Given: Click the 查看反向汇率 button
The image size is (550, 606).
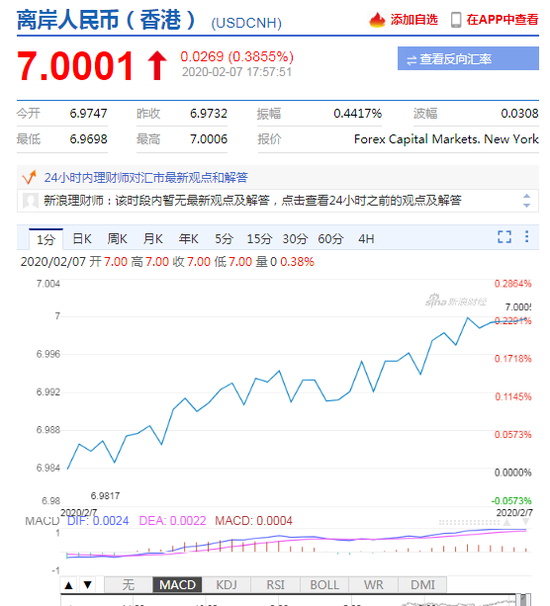Looking at the screenshot, I should point(468,58).
